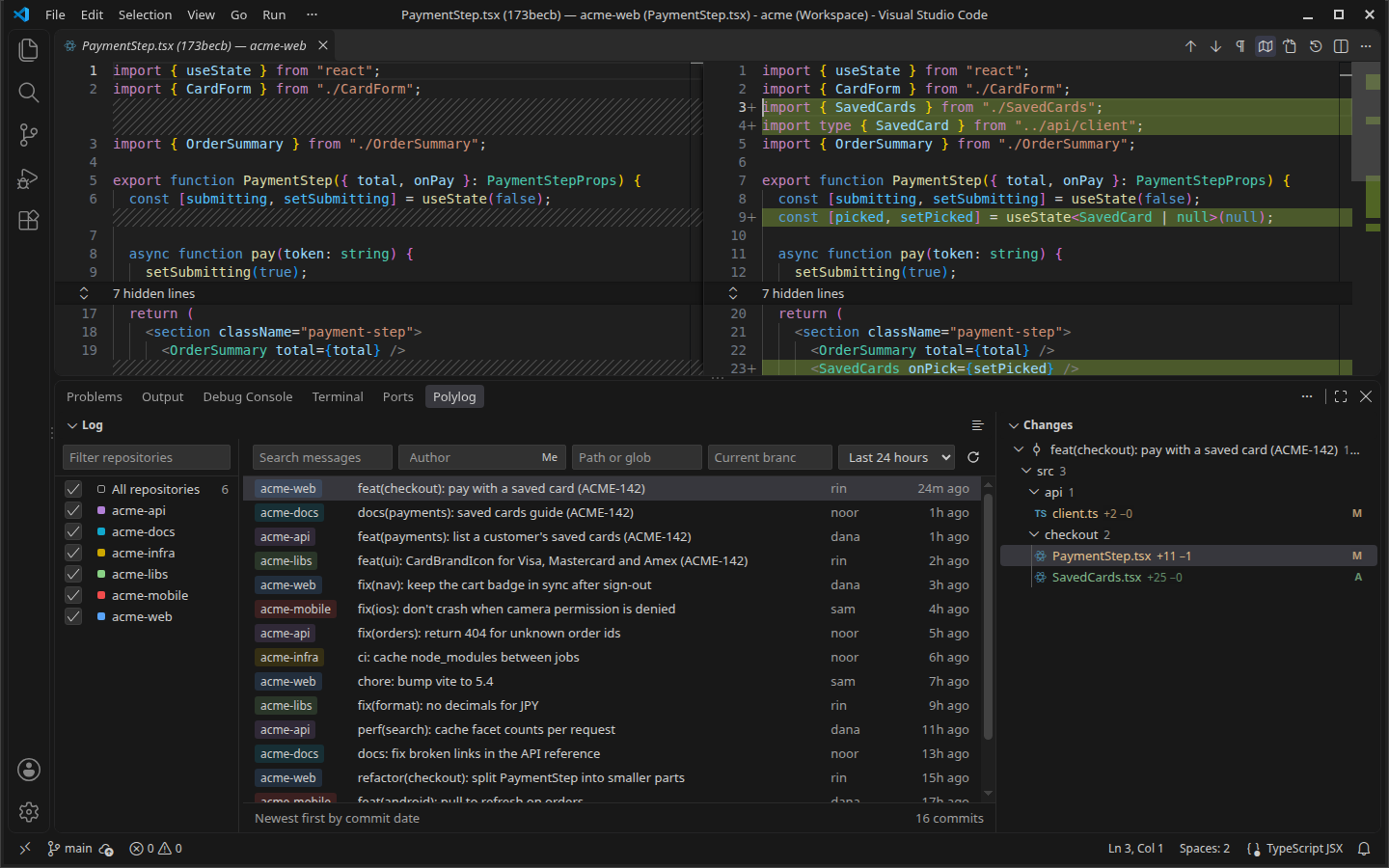Uncheck the acme-libs repository checkbox
Screen dimensions: 1389x868
(x=73, y=574)
